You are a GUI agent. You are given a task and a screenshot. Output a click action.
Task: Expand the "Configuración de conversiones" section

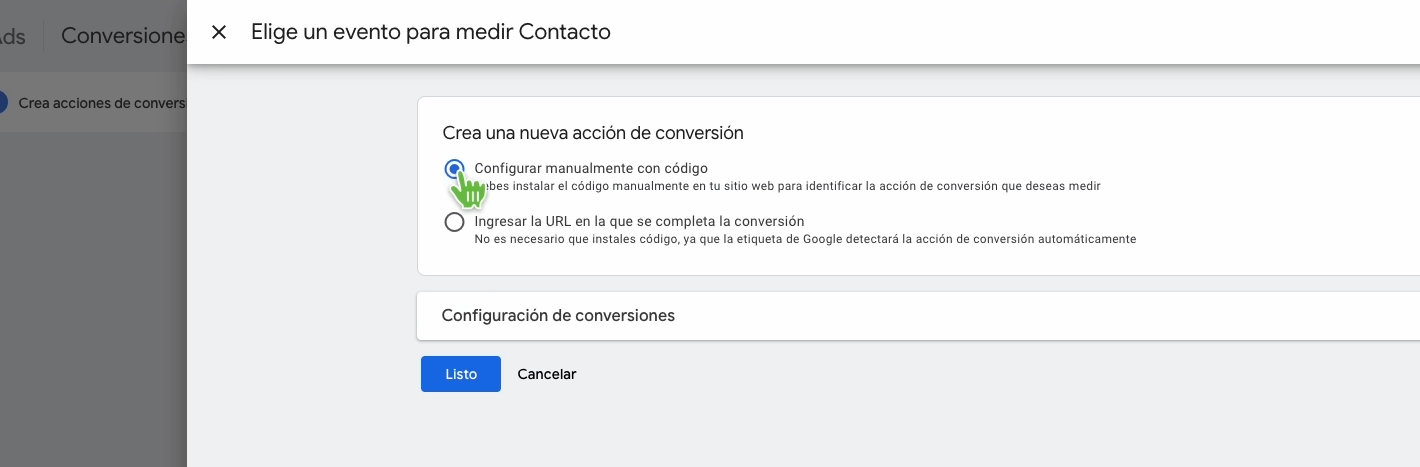pos(558,316)
